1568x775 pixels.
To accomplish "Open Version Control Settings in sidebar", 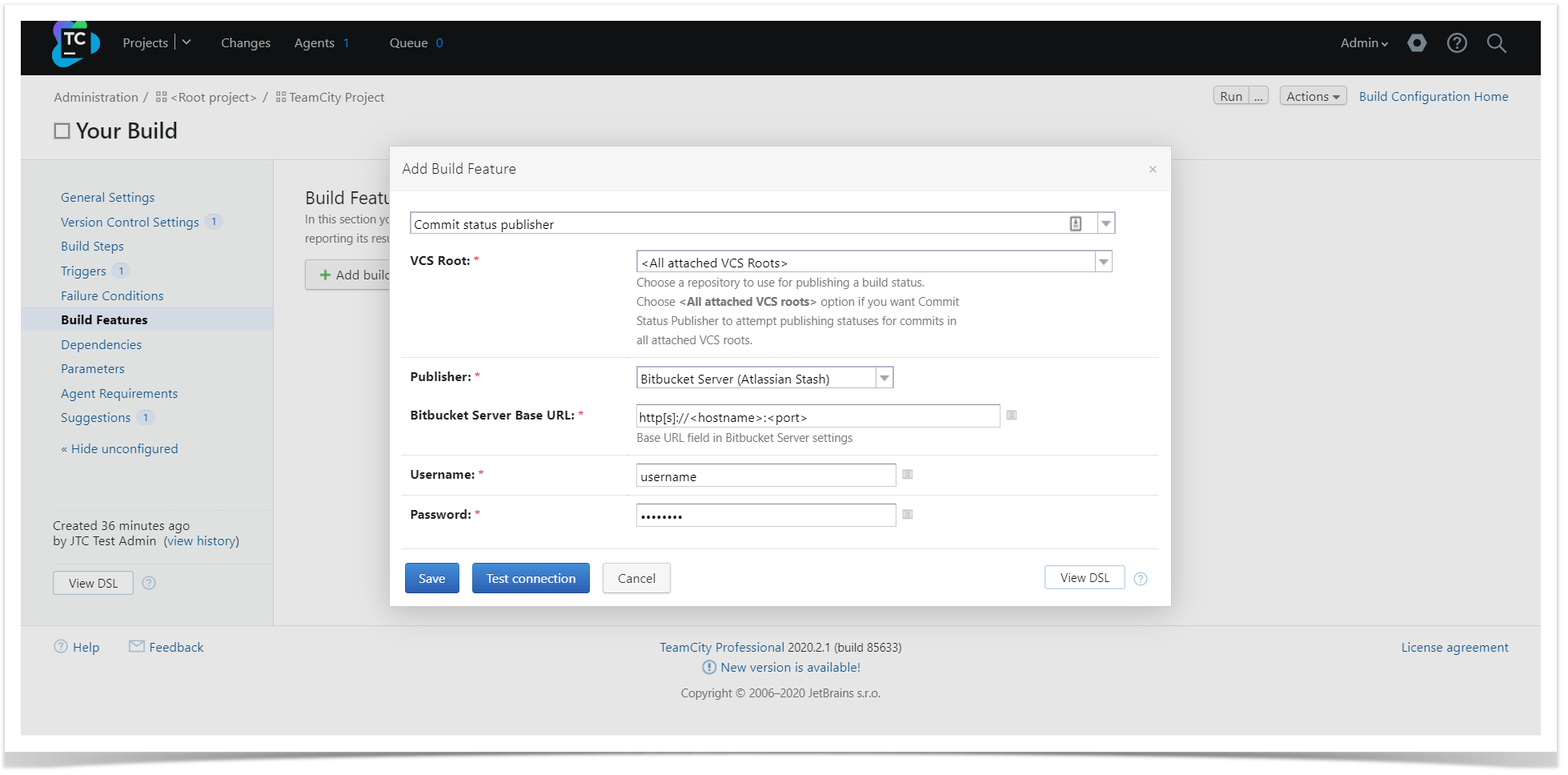I will pos(130,222).
